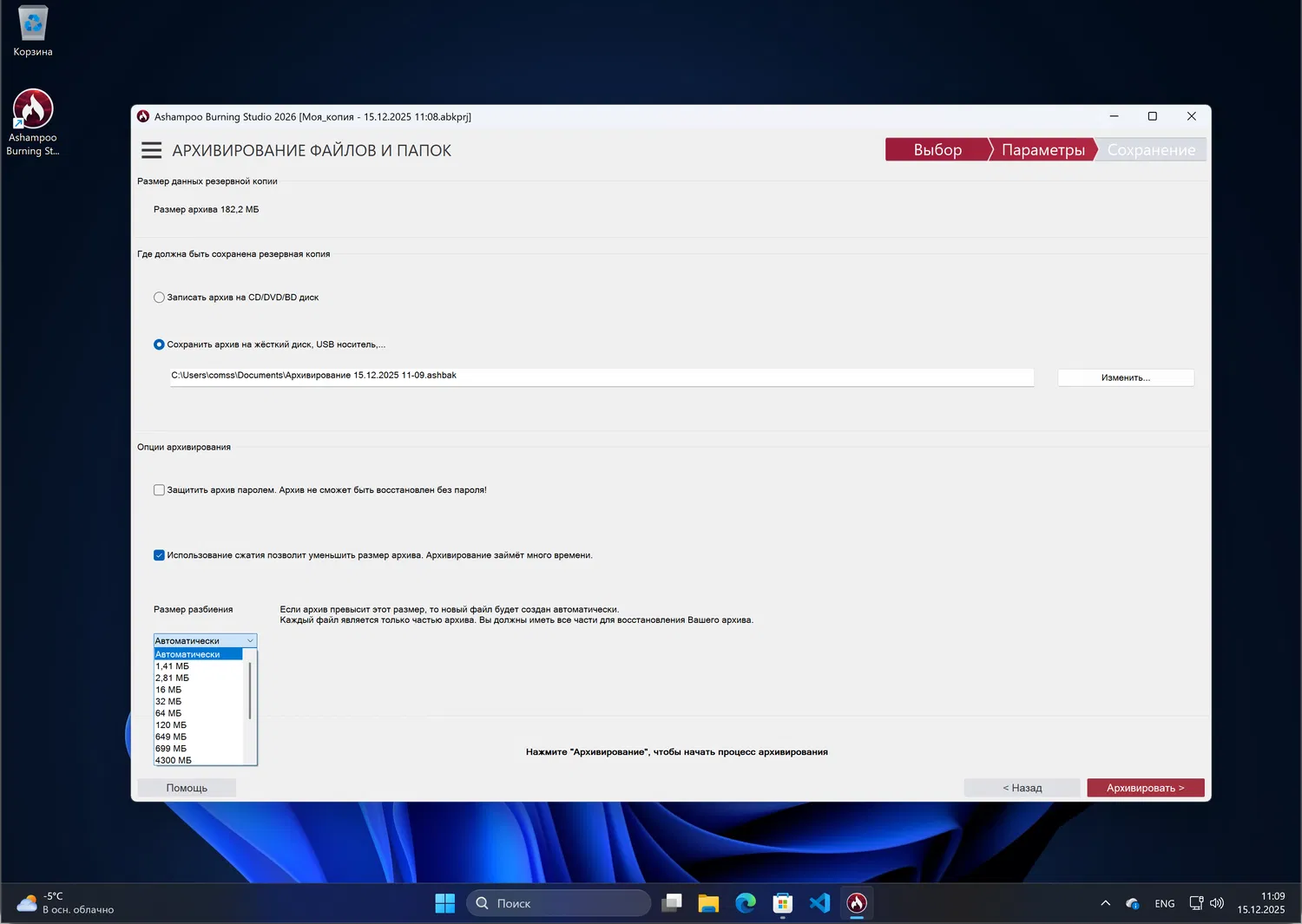The image size is (1302, 924).
Task: Close the Ashampoo window
Action: point(1192,116)
